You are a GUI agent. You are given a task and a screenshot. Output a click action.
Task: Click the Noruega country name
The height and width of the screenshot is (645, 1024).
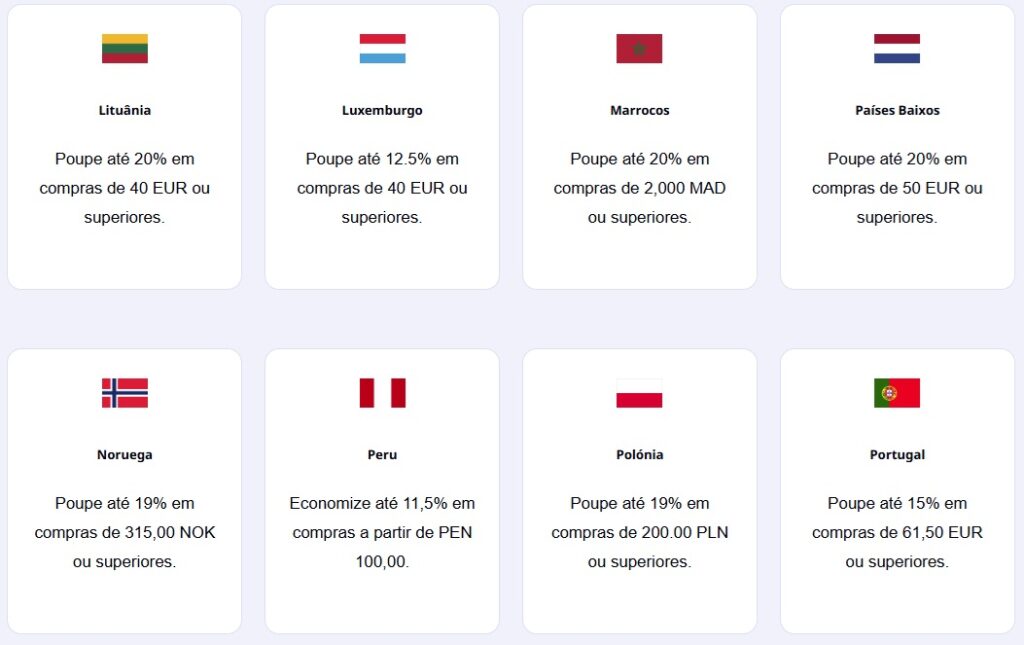[125, 455]
